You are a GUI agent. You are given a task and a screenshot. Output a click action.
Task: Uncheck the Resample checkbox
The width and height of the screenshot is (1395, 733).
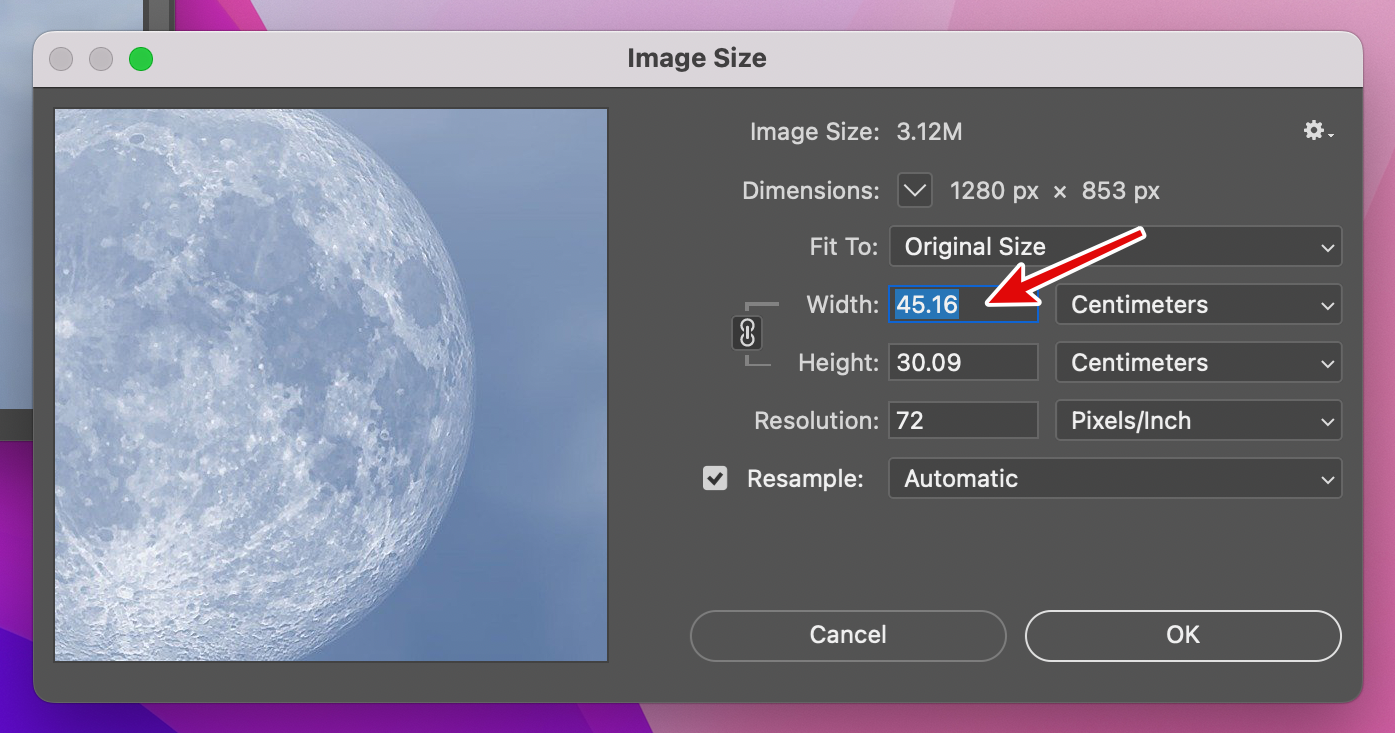coord(715,478)
